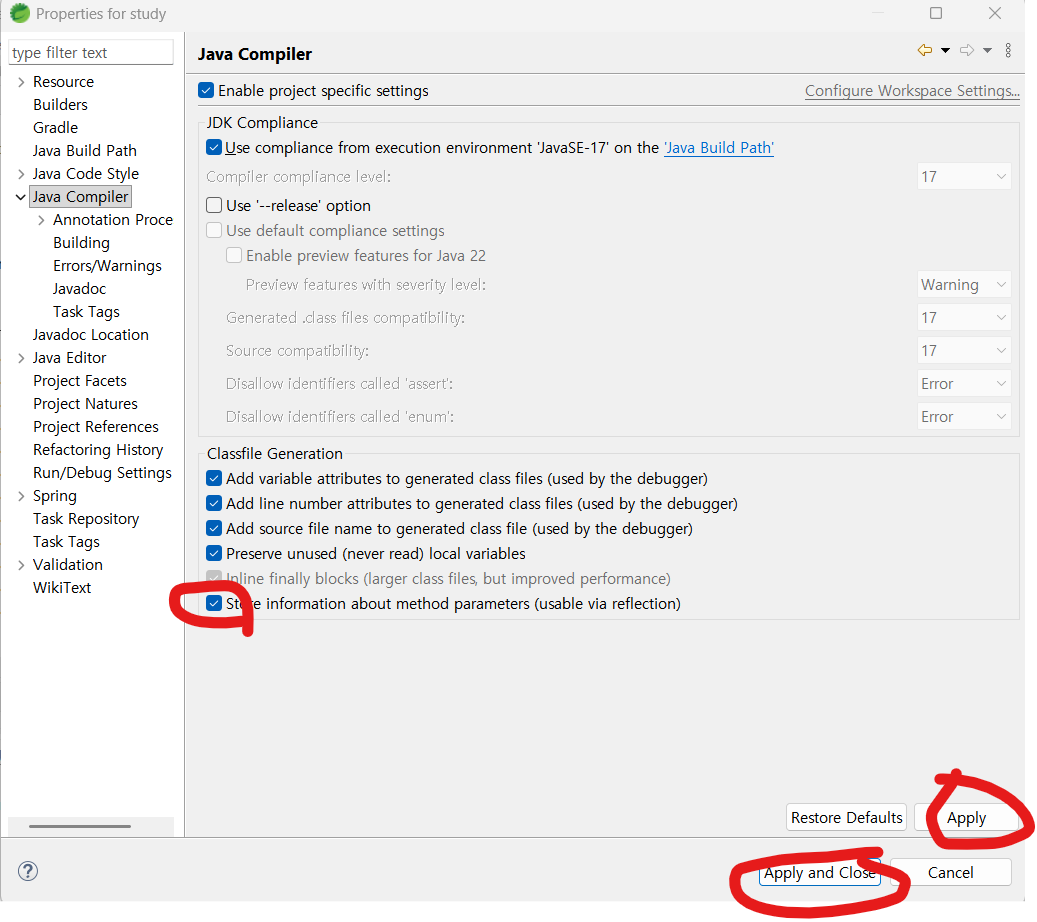Open Disallow identifiers called 'assert' dropdown
This screenshot has width=1037, height=922.
[964, 384]
